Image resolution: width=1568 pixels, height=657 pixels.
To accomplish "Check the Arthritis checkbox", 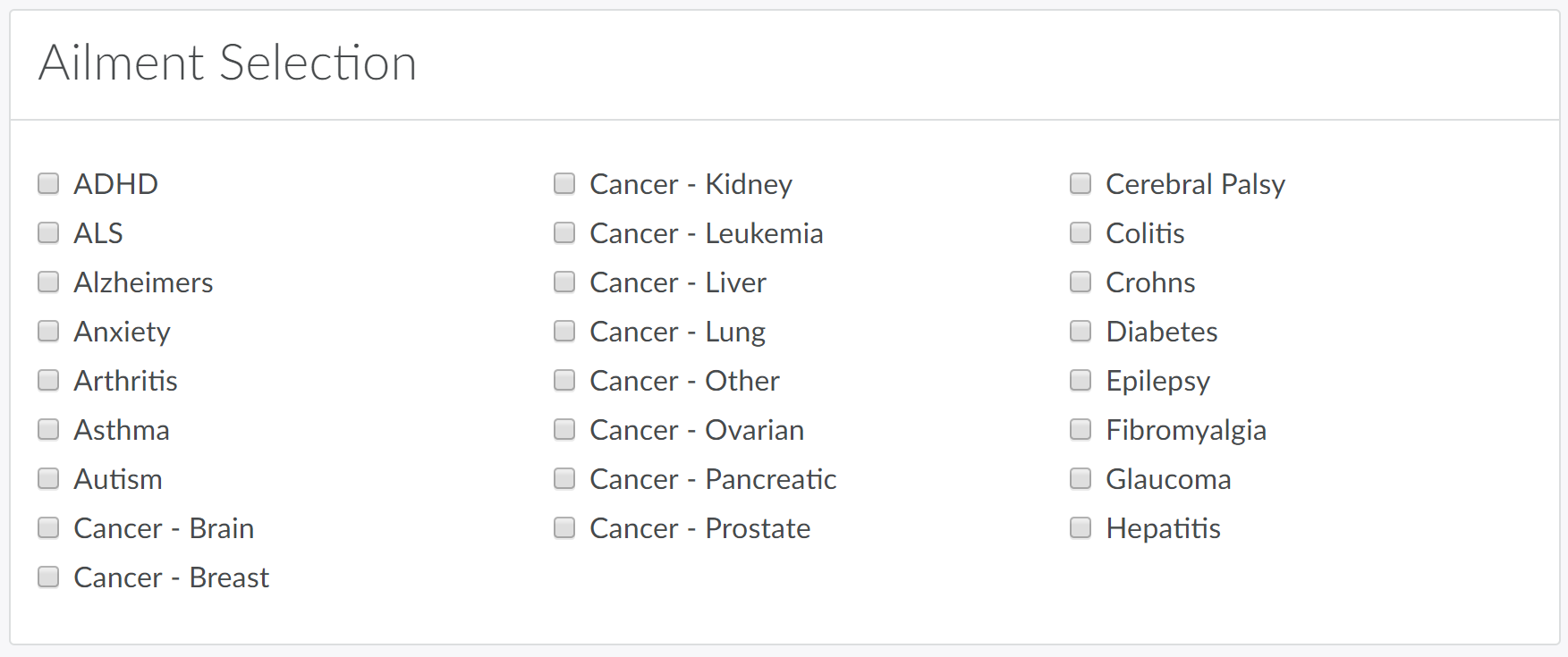I will (48, 380).
